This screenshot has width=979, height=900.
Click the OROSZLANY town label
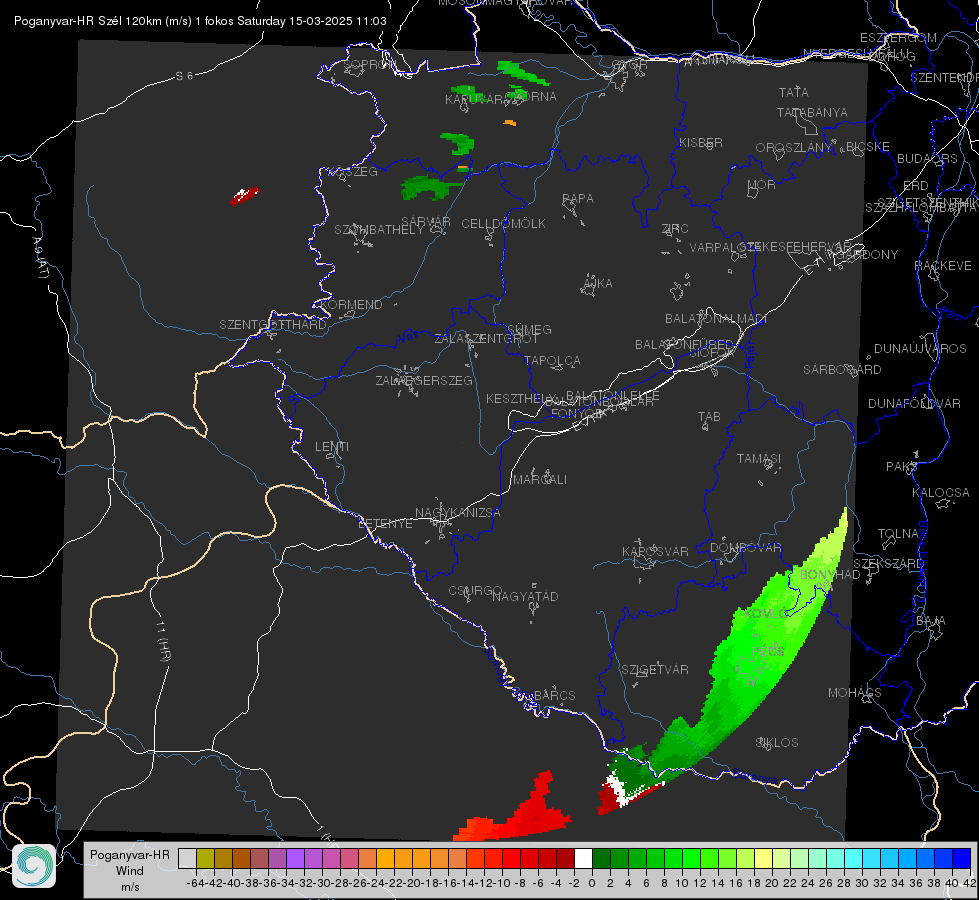point(794,148)
